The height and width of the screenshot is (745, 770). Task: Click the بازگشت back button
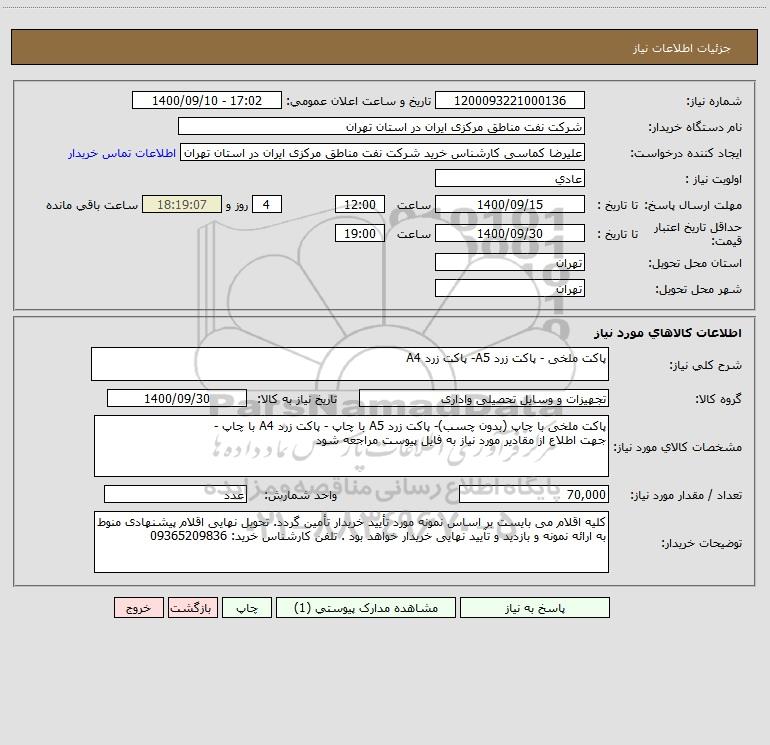tap(192, 608)
